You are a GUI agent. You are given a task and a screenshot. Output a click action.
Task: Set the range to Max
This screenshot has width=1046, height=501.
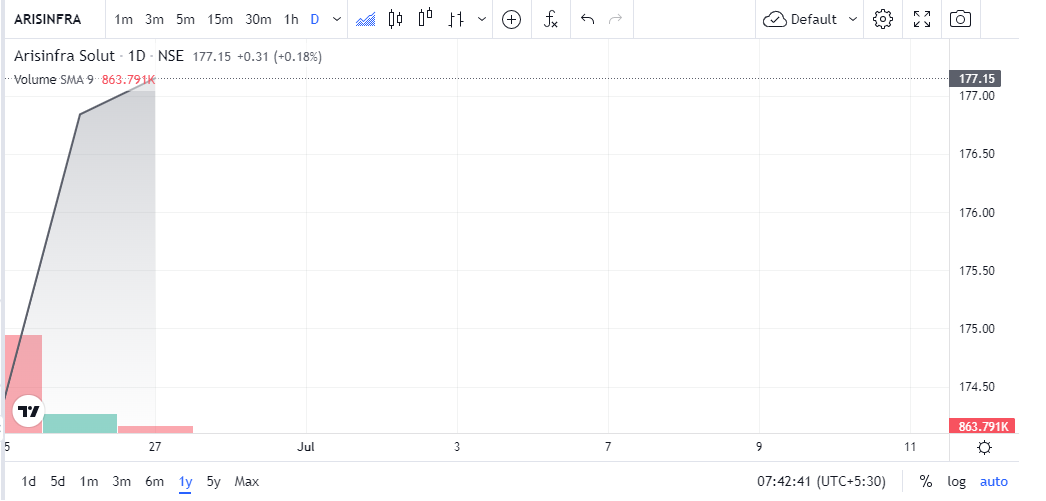click(x=247, y=481)
